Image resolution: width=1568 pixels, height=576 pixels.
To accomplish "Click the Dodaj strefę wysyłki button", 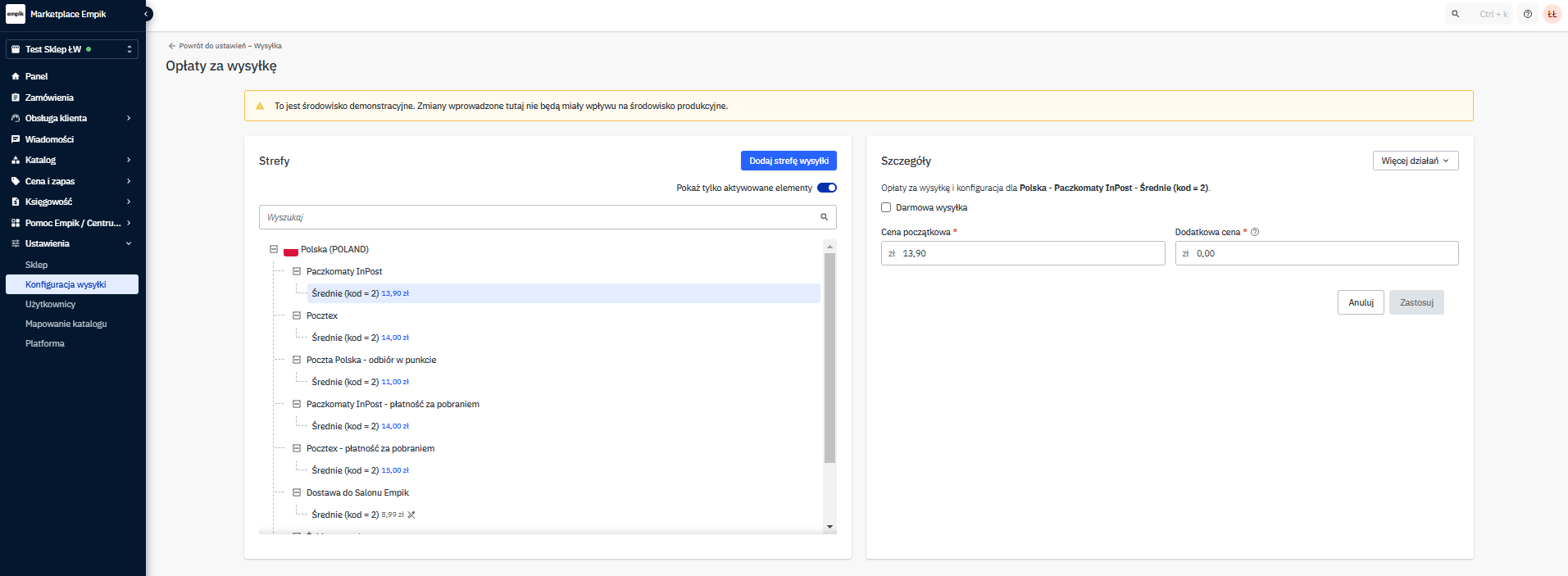I will point(789,161).
